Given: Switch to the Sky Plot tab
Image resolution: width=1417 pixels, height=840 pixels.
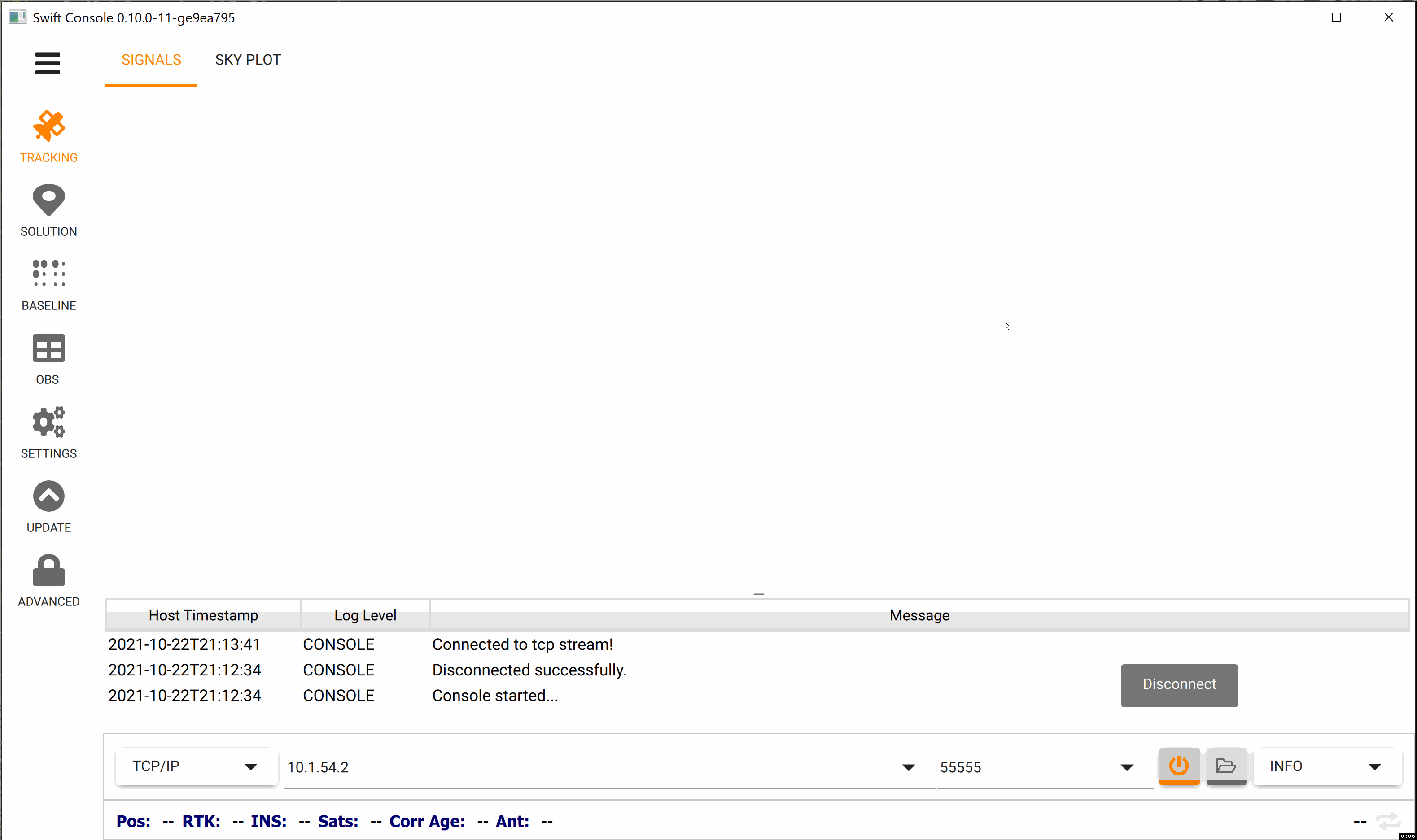Looking at the screenshot, I should [248, 60].
